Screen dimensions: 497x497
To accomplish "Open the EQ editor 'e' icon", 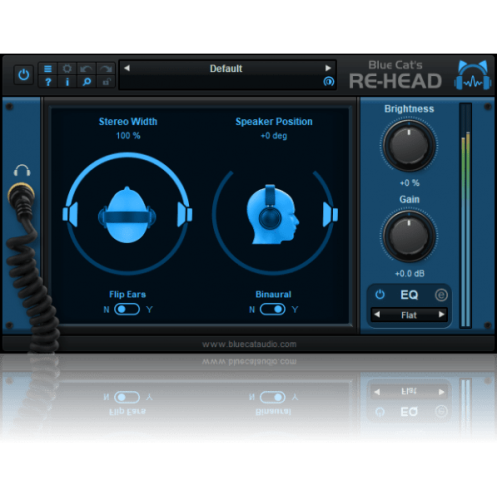I will pos(441,295).
